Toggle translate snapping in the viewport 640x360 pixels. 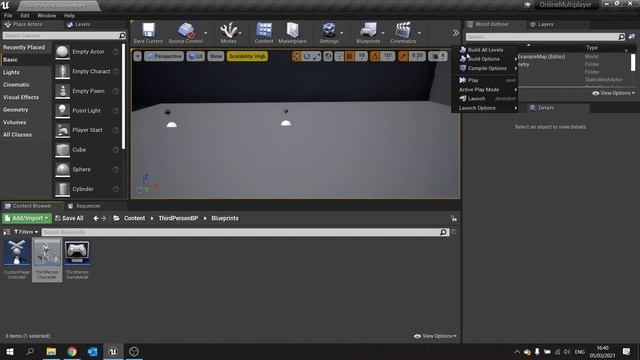[350, 56]
